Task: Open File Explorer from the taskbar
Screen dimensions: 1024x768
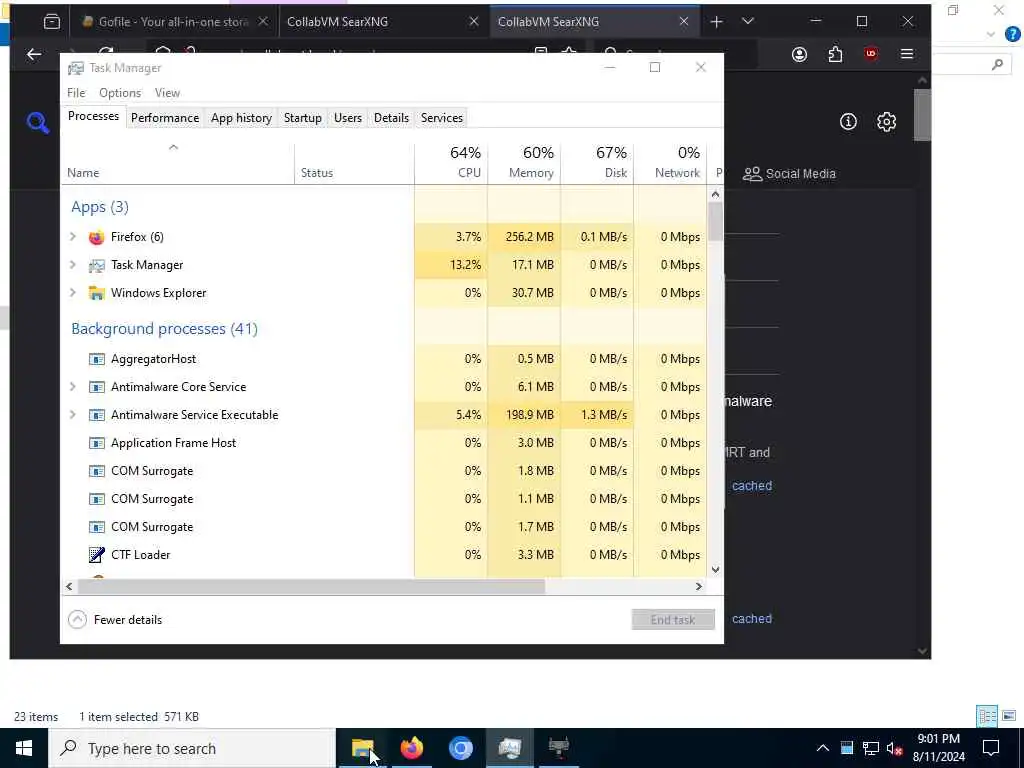Action: pos(362,748)
